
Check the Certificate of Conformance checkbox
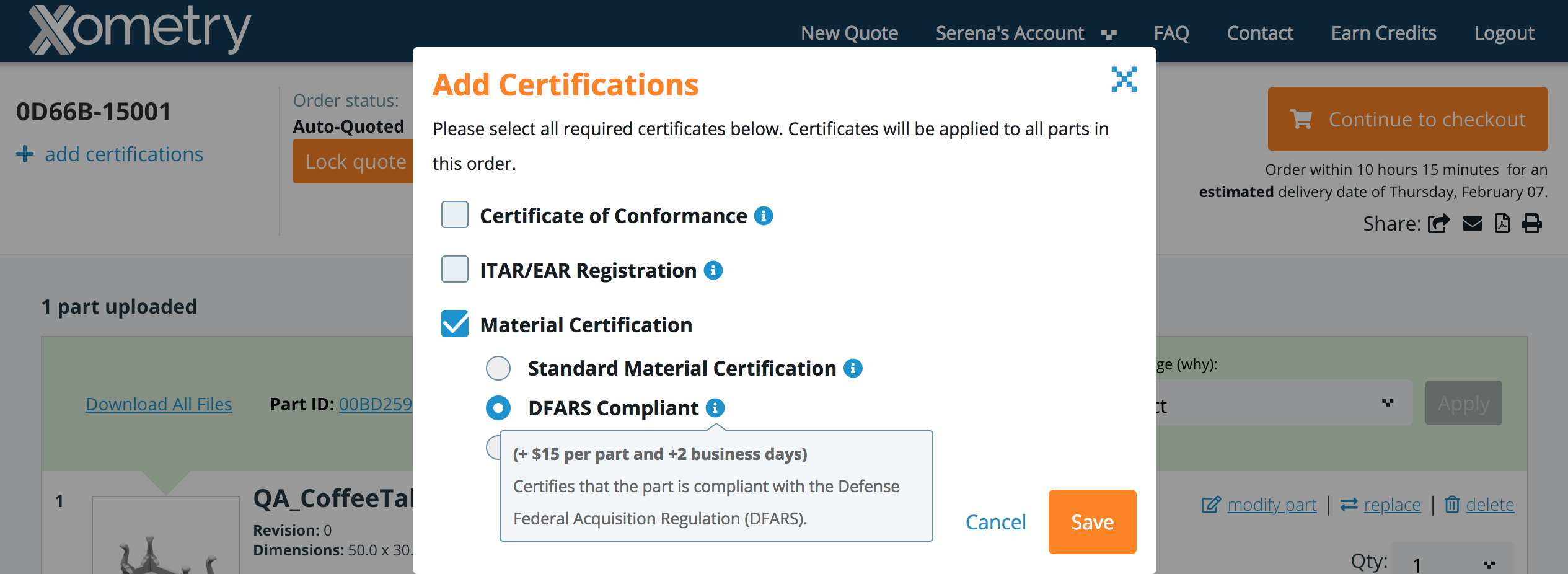coord(455,214)
